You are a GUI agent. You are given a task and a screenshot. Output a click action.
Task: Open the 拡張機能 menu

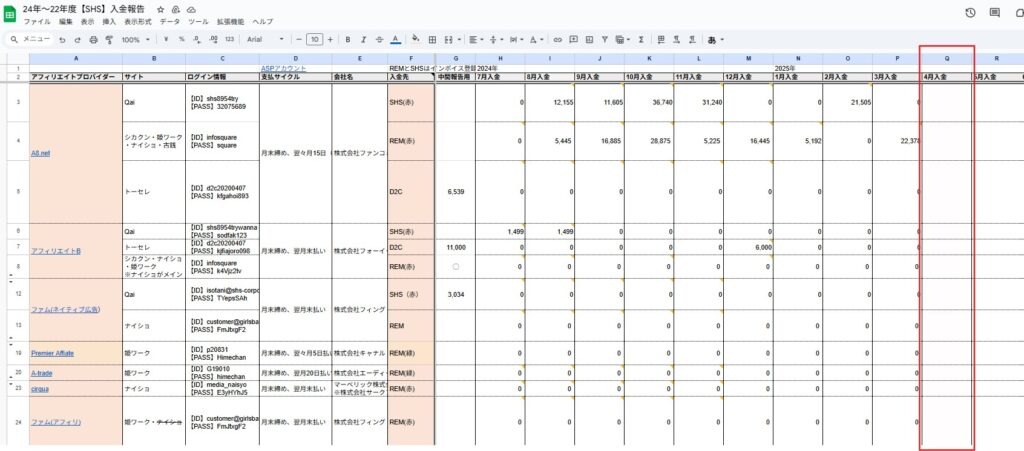pyautogui.click(x=231, y=22)
